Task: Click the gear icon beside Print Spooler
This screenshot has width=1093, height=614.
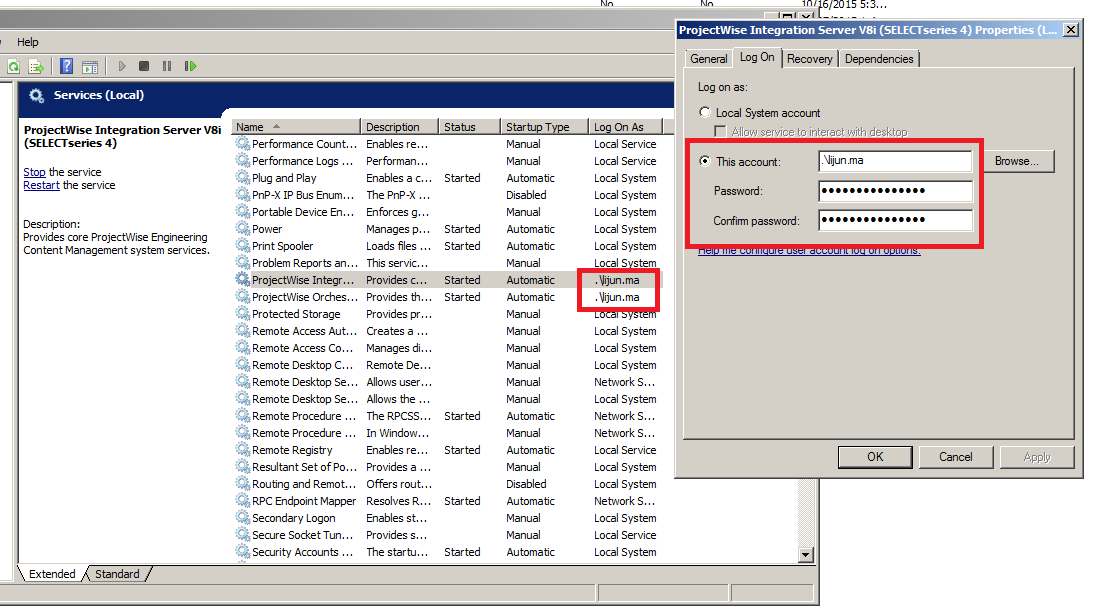Action: coord(243,245)
